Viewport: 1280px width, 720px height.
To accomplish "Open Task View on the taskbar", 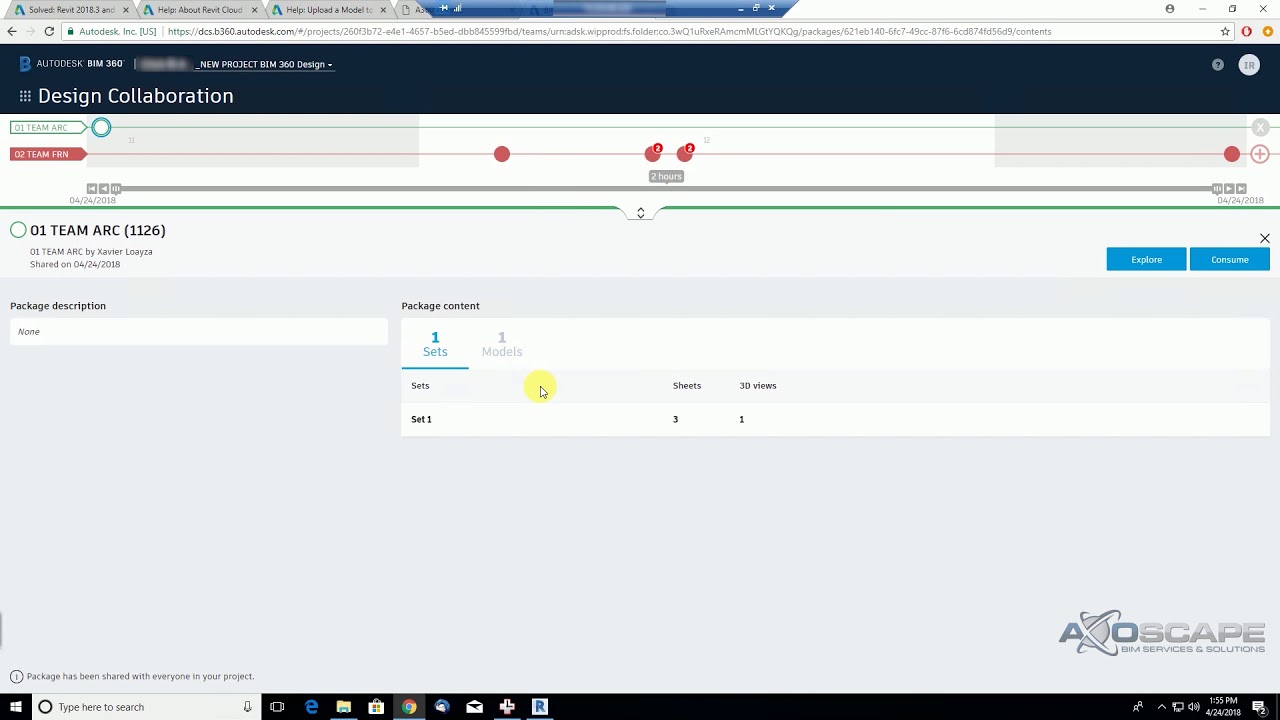I will (x=277, y=707).
